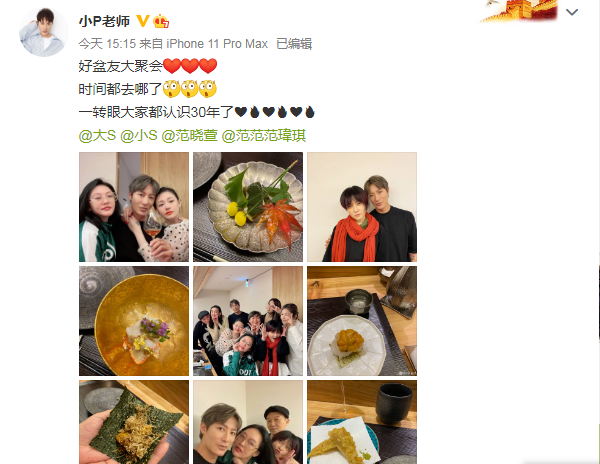Open the @范晓萱 mention link

(189, 135)
